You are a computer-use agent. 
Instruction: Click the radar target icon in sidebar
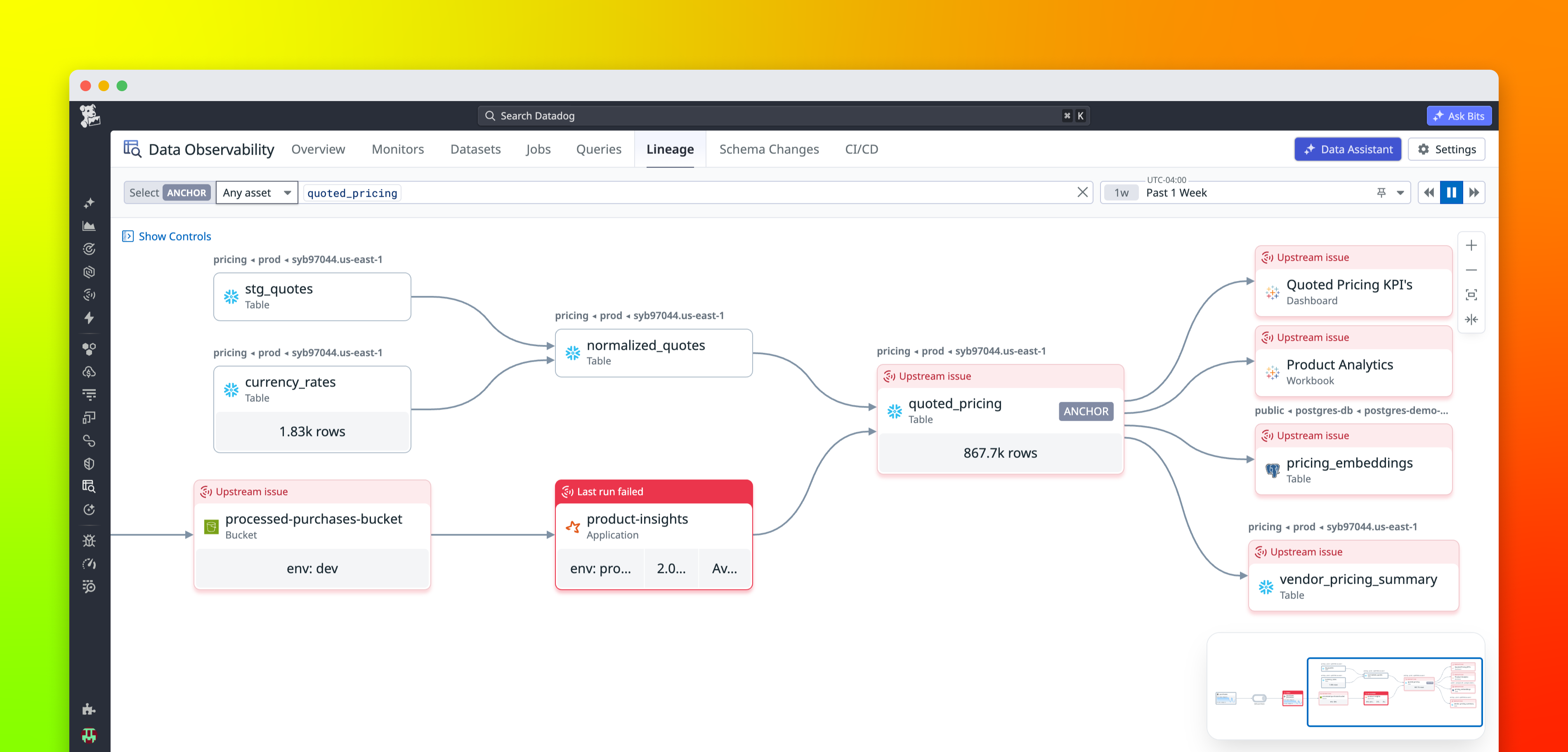tap(89, 249)
